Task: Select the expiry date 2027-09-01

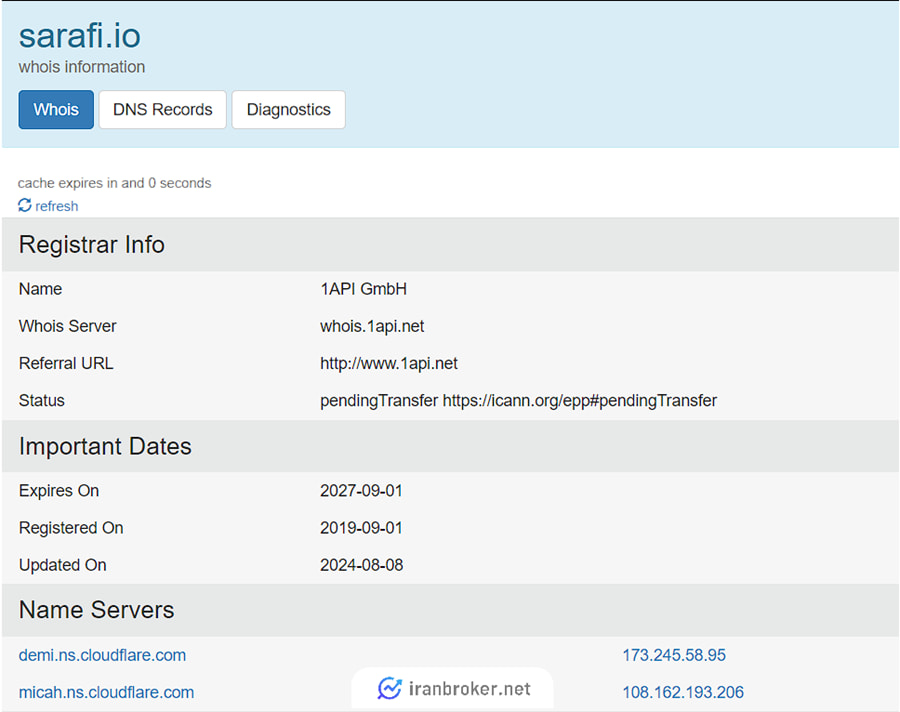Action: (x=361, y=491)
